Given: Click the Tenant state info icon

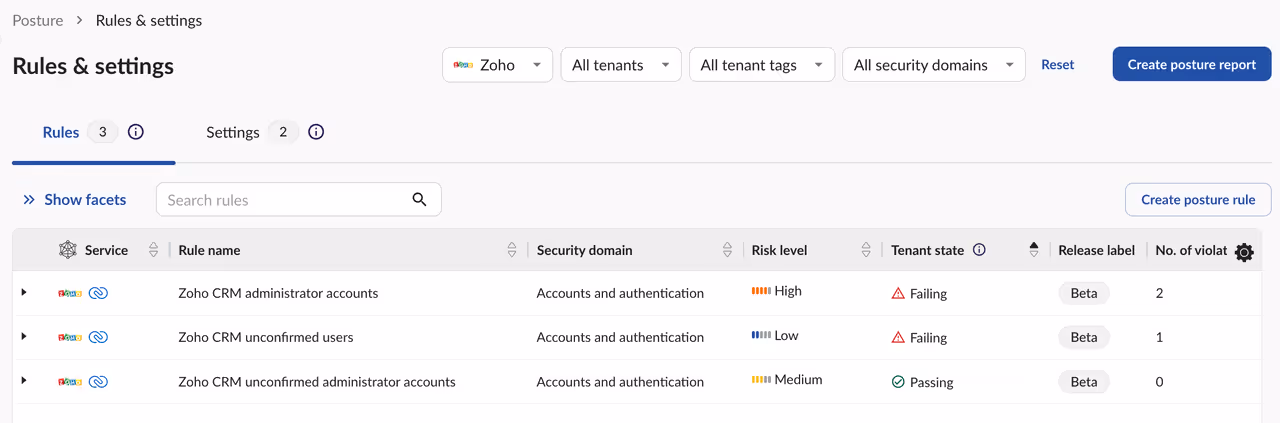Looking at the screenshot, I should [x=979, y=250].
